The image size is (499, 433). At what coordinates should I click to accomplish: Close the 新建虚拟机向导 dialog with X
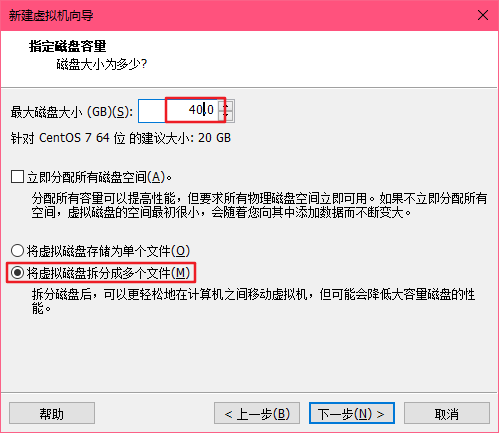pos(483,15)
